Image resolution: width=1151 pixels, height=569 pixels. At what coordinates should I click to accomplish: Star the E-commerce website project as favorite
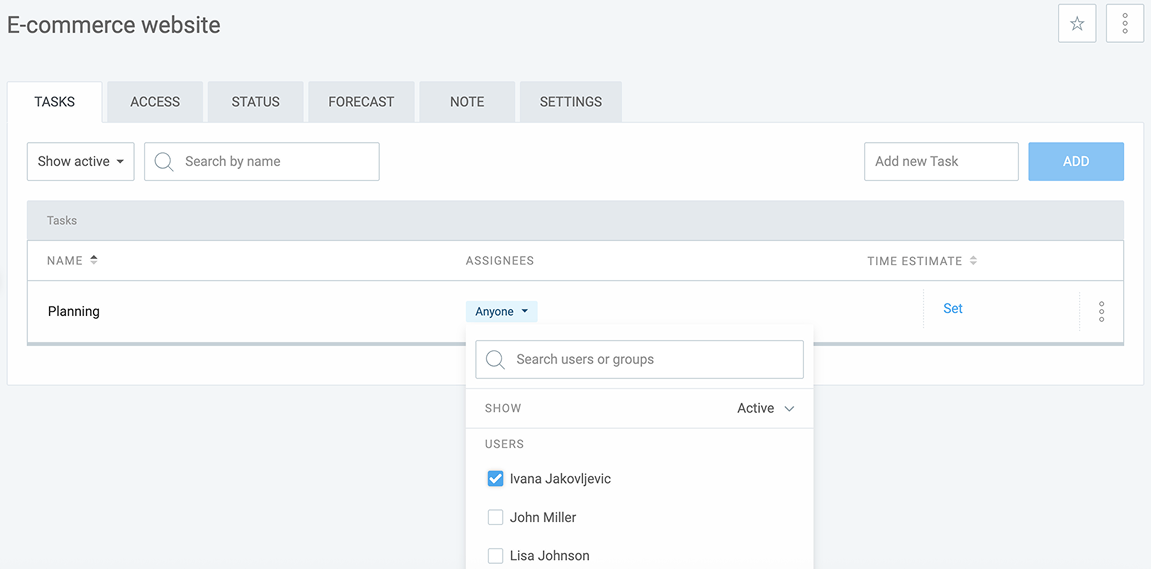point(1077,24)
